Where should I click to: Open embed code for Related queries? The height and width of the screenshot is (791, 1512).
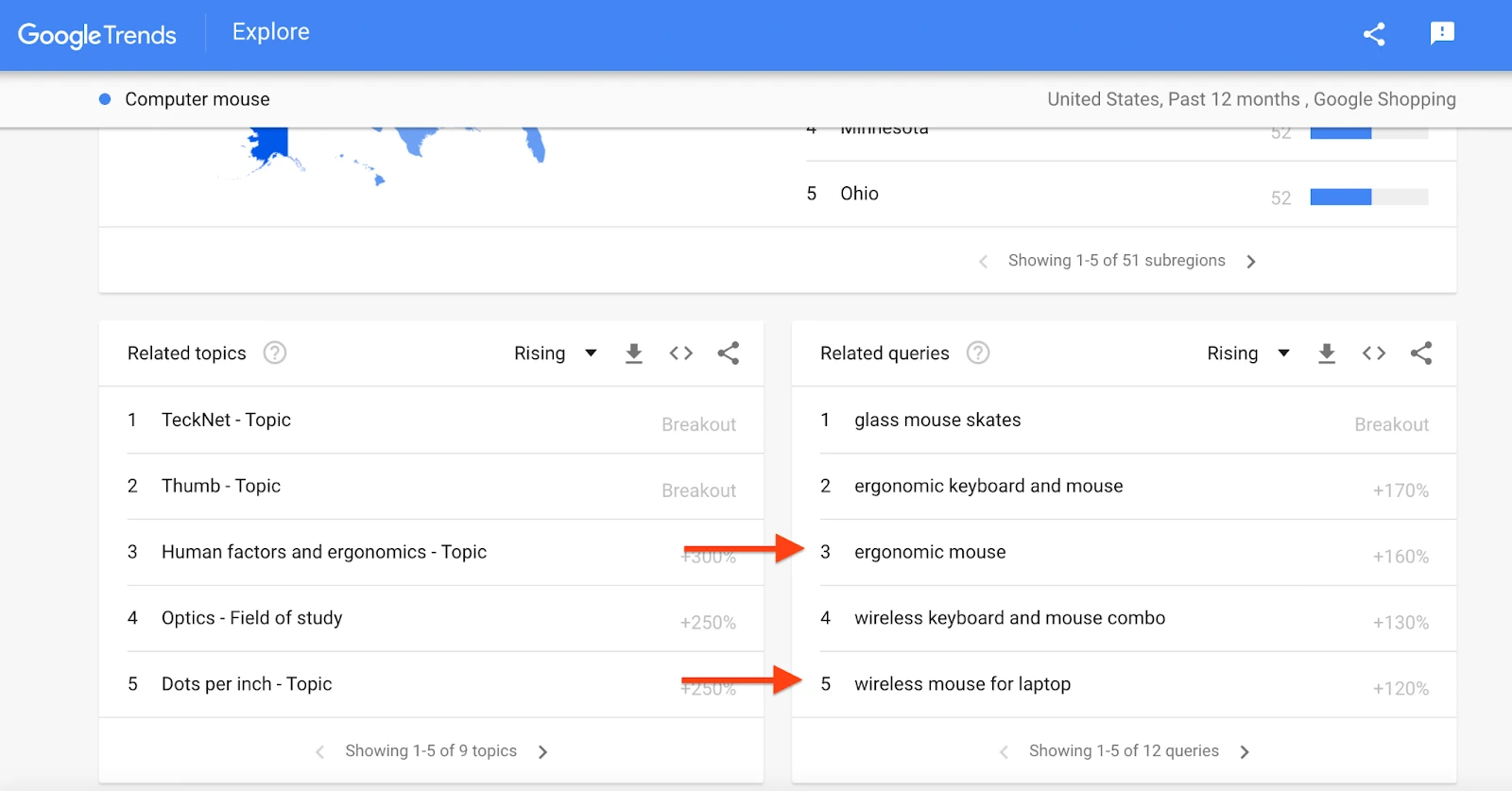tap(1374, 353)
